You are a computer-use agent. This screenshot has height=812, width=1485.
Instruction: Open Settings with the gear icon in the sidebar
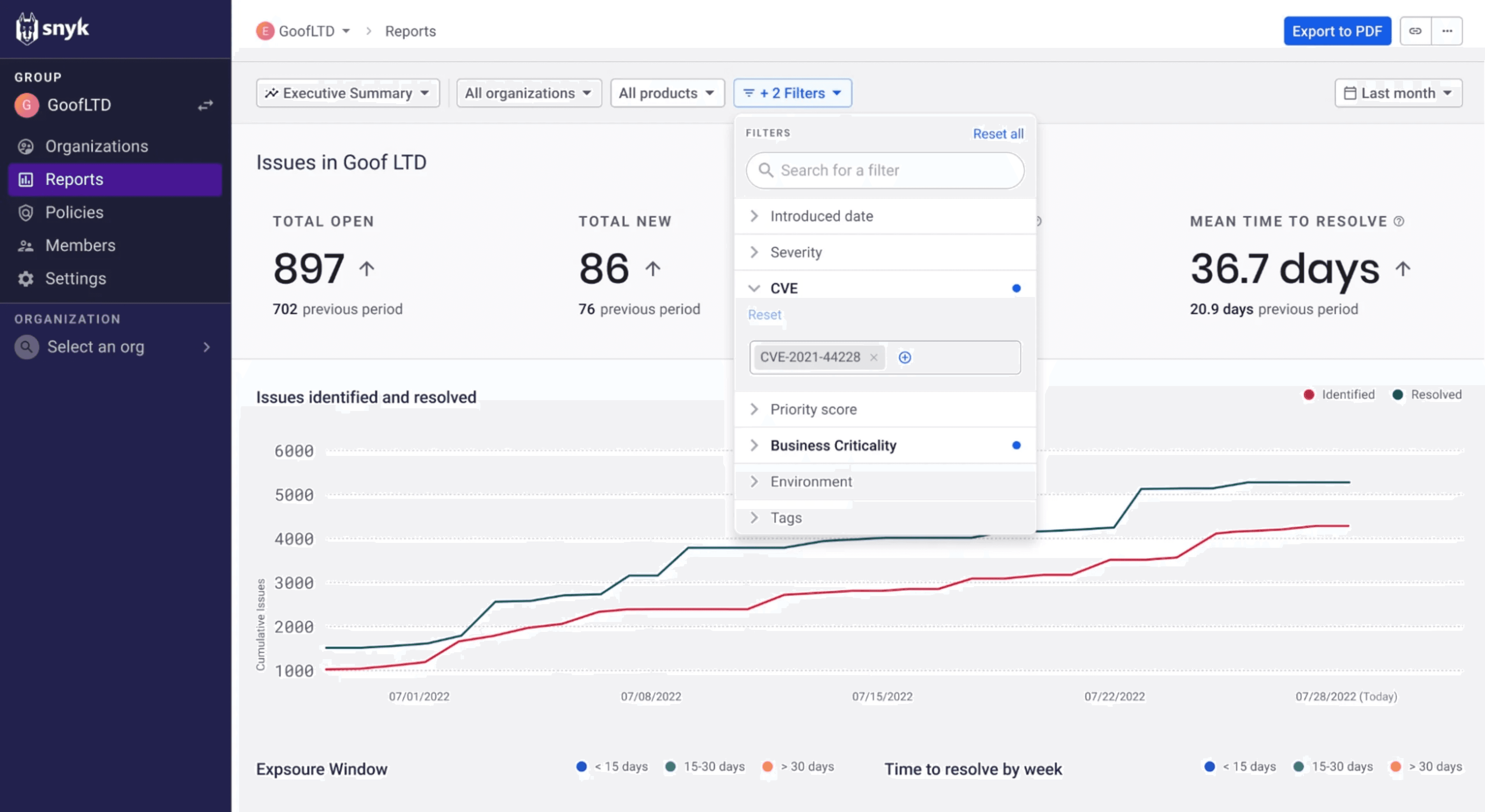pos(25,279)
